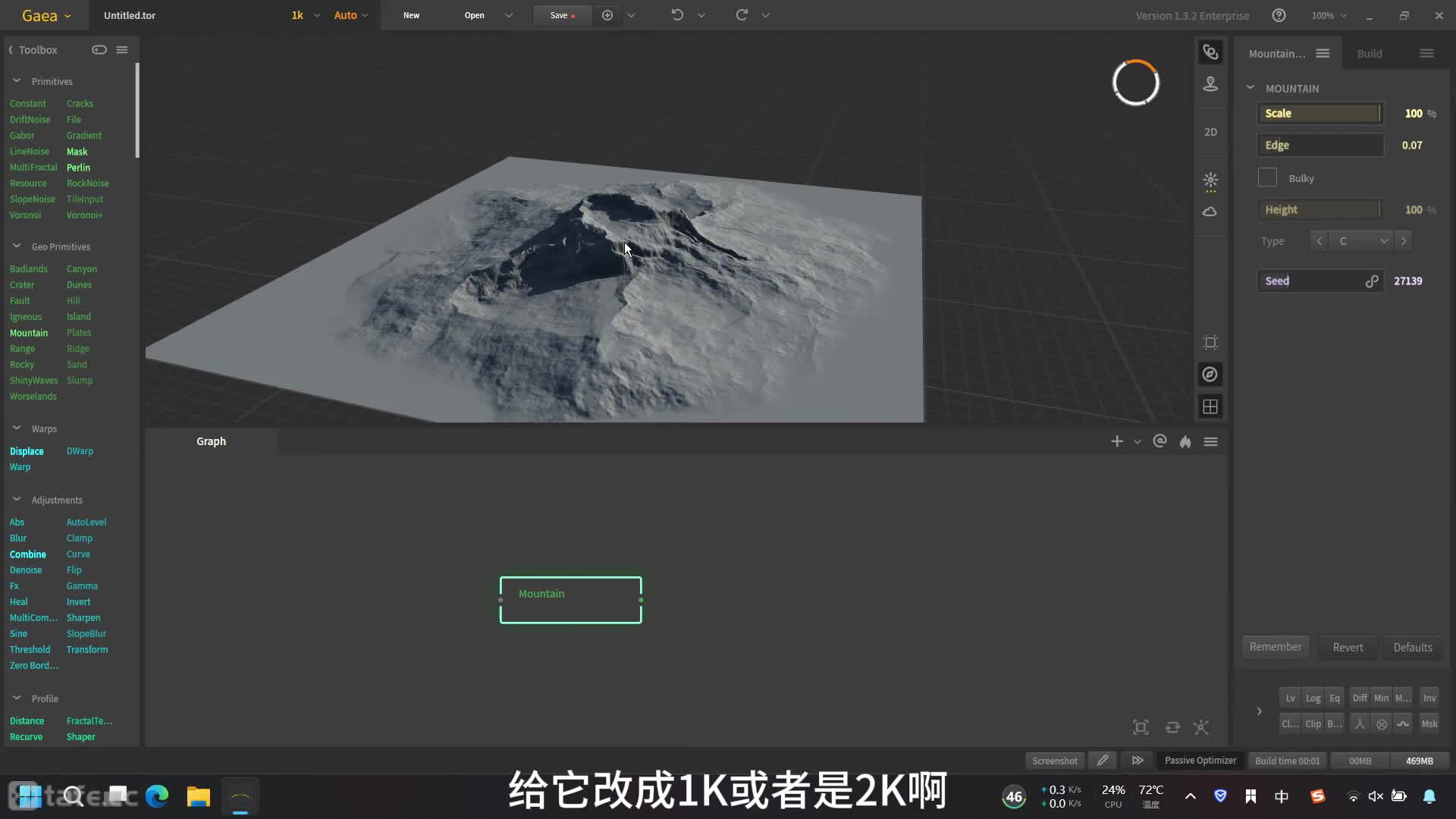This screenshot has width=1456, height=819.
Task: Open the Gaea main menu dropdown
Action: [46, 15]
